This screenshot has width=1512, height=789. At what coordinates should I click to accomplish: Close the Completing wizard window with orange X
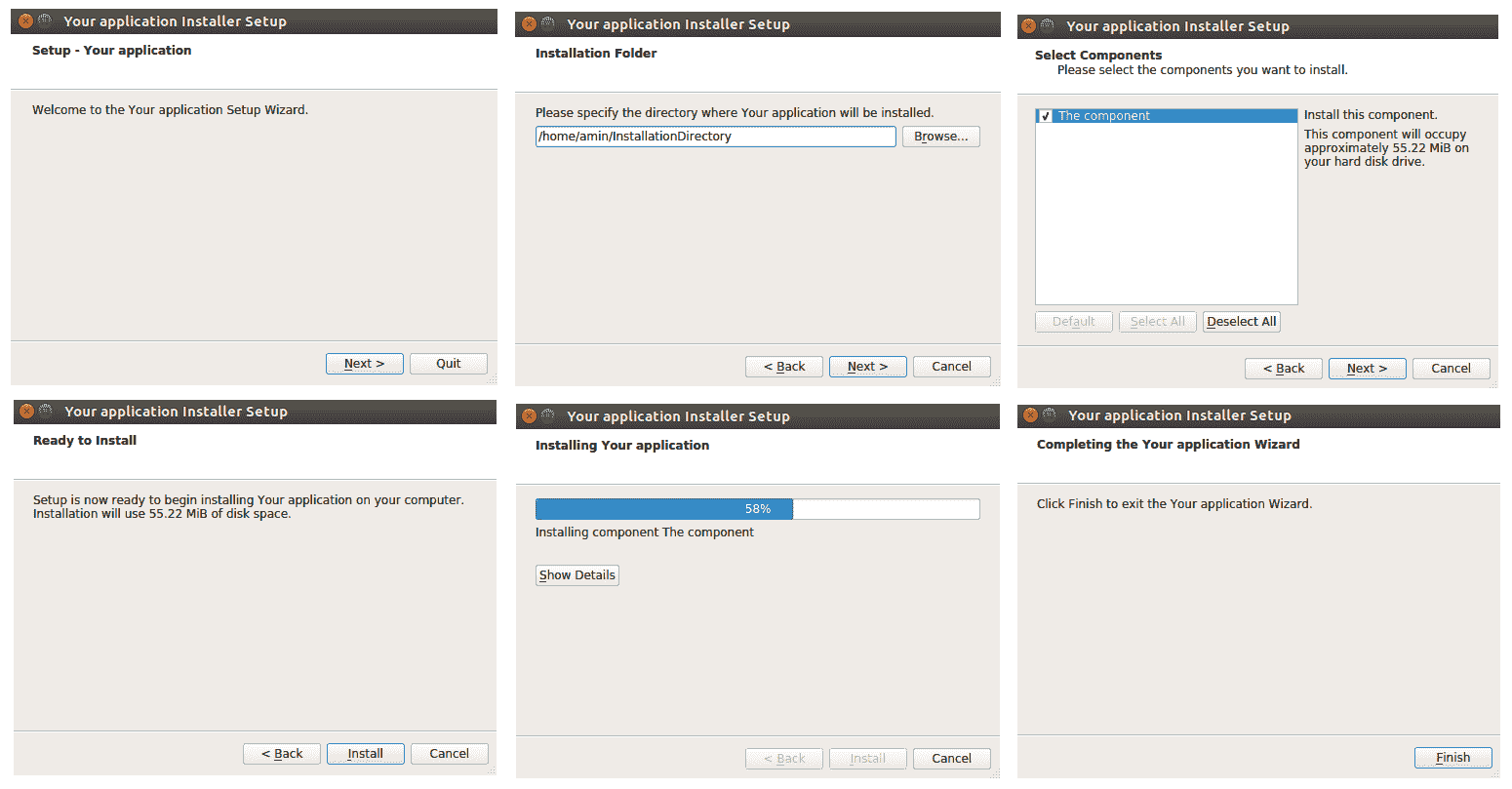(1029, 415)
